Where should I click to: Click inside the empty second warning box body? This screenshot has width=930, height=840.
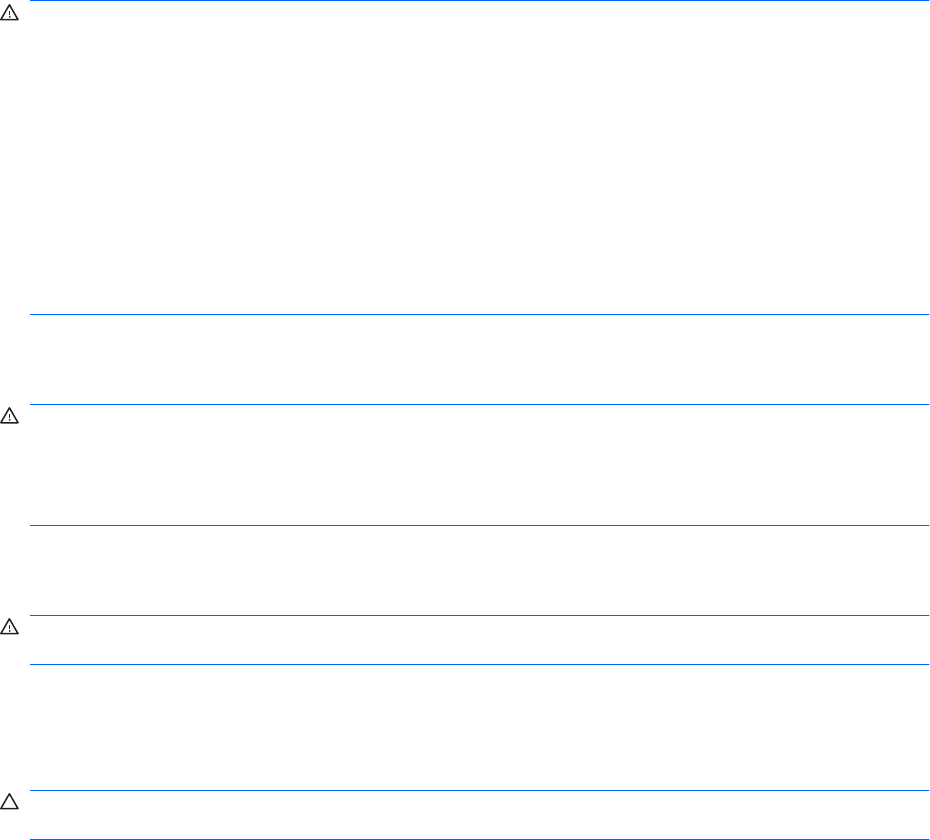[480, 465]
